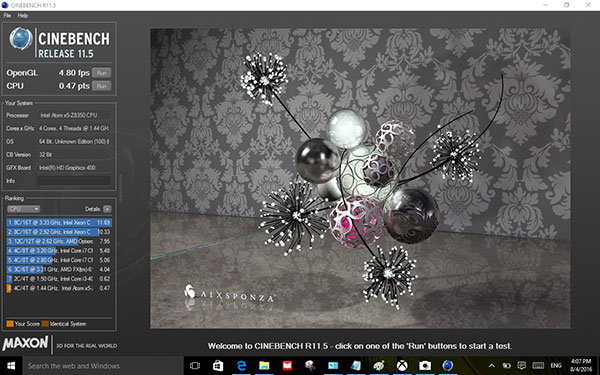Run the OpenGL benchmark test
This screenshot has height=375, width=600.
101,73
